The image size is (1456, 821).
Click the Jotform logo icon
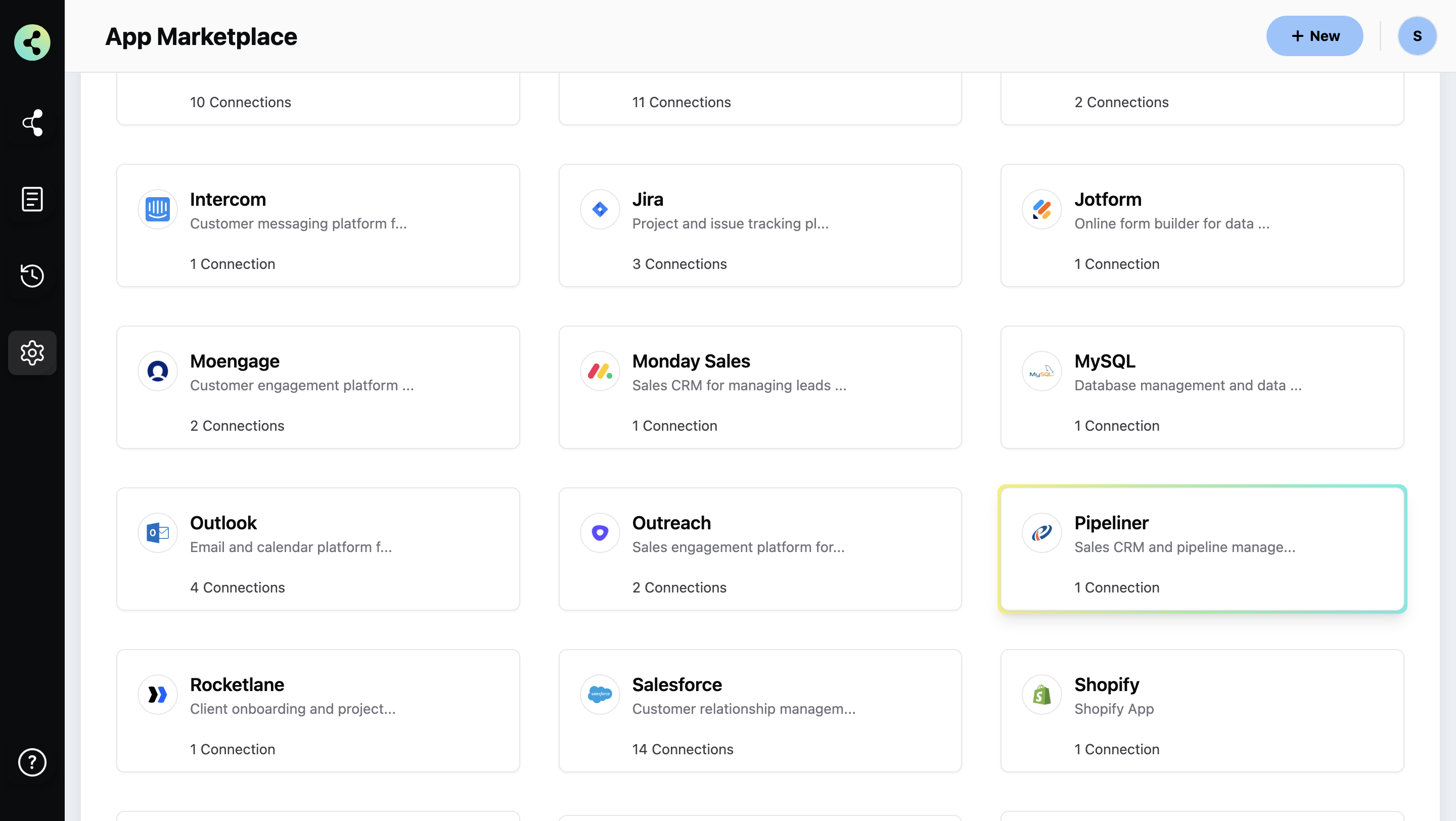[1041, 209]
